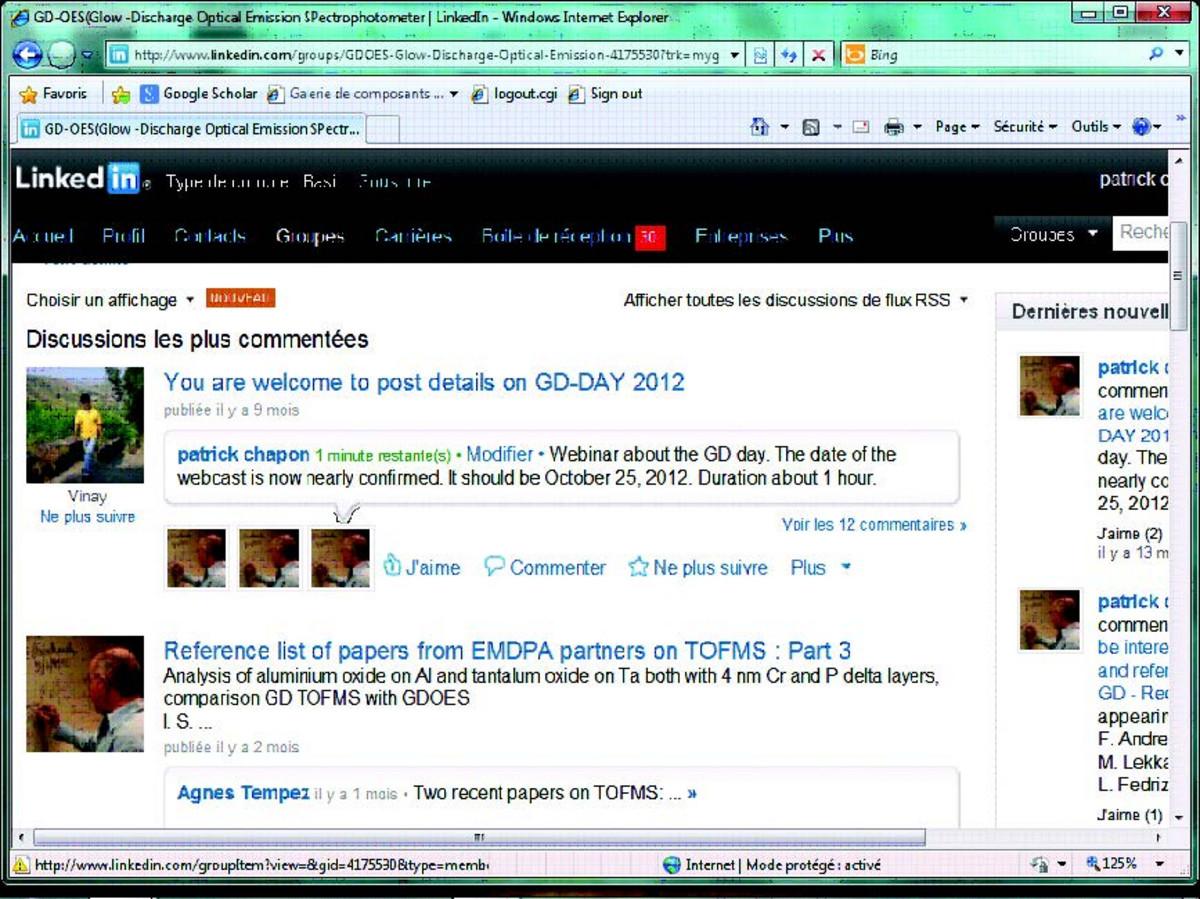Open the Page menu
The height and width of the screenshot is (899, 1200).
point(956,127)
